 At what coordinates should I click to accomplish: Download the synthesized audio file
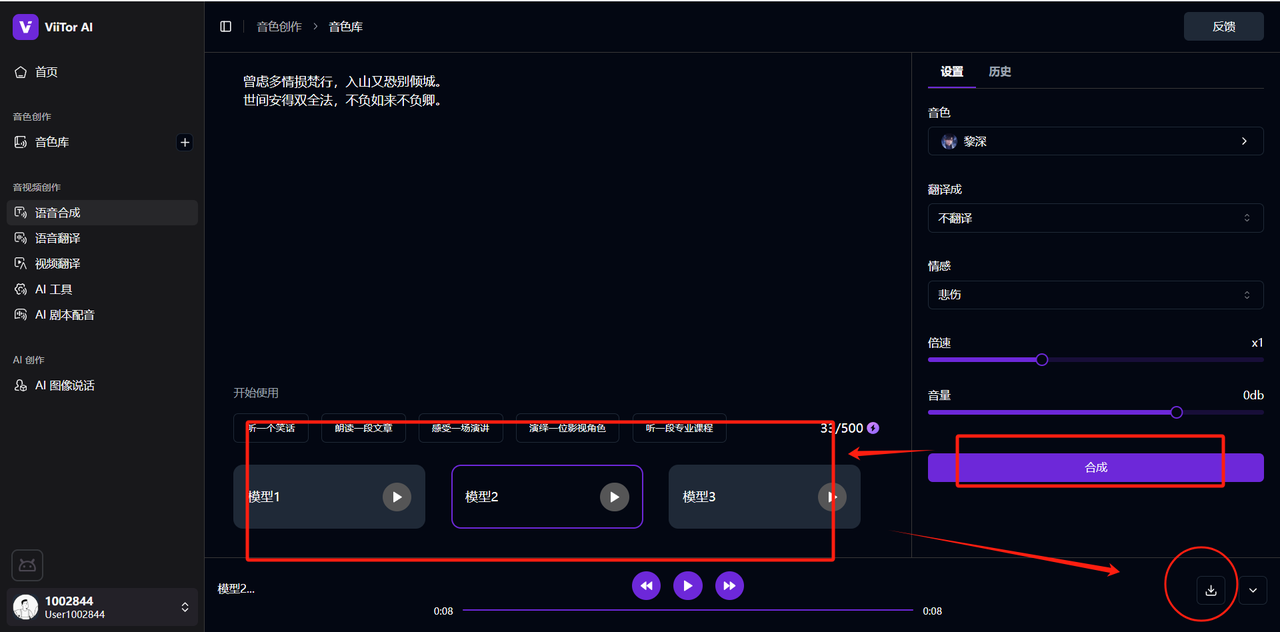pos(1210,590)
